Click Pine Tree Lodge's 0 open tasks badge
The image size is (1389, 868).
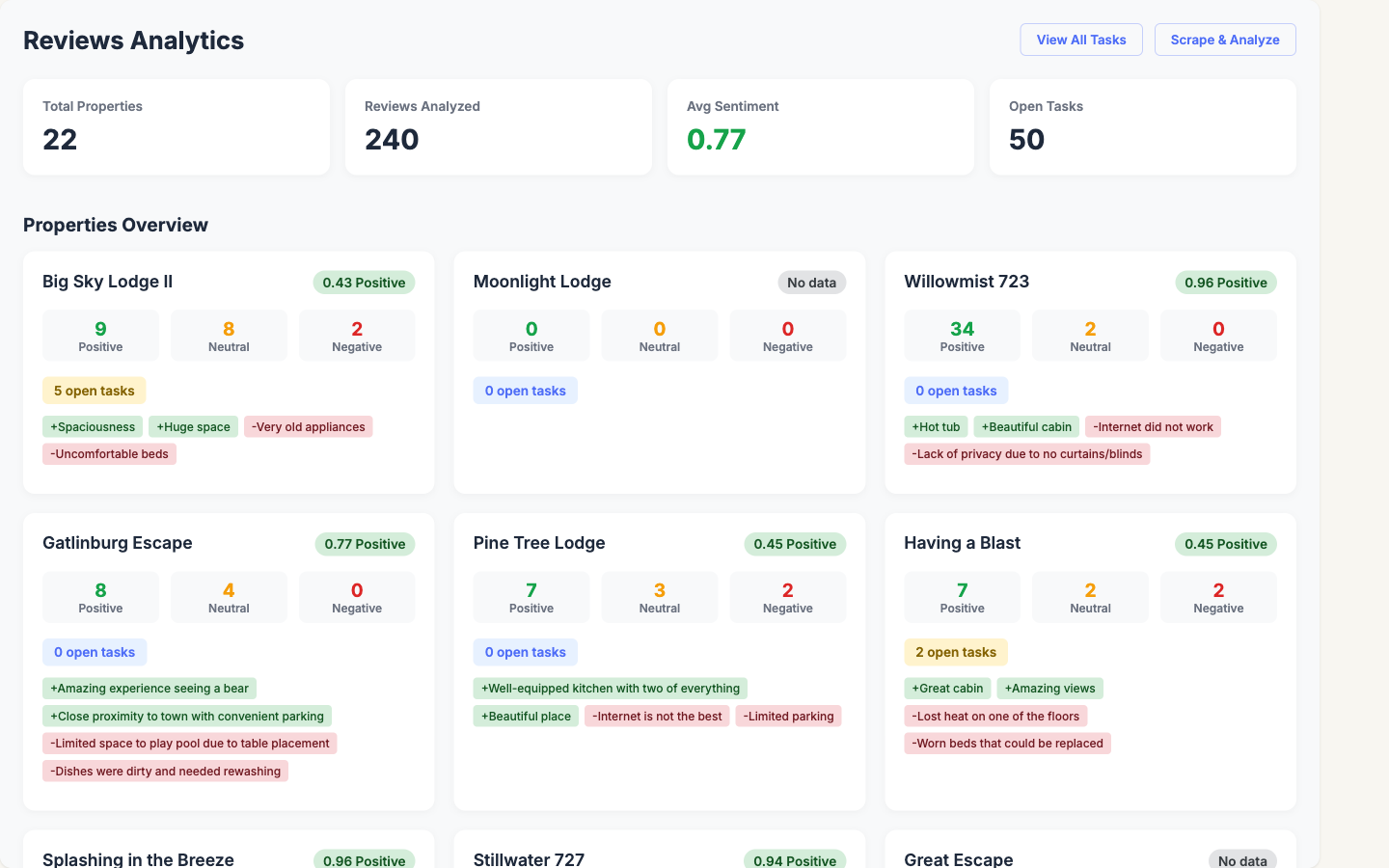tap(526, 652)
